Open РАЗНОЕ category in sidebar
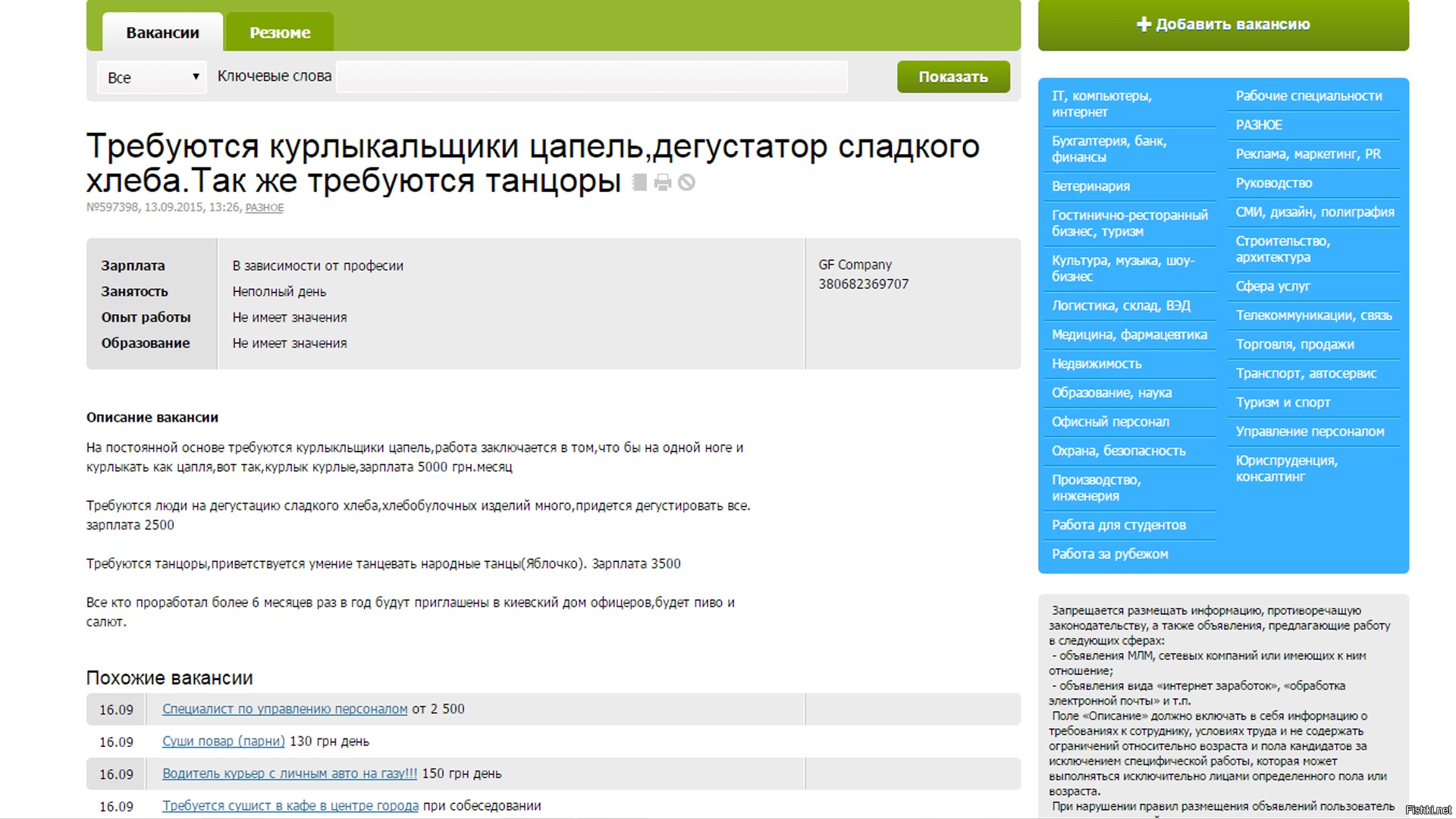The image size is (1456, 819). tap(1259, 125)
